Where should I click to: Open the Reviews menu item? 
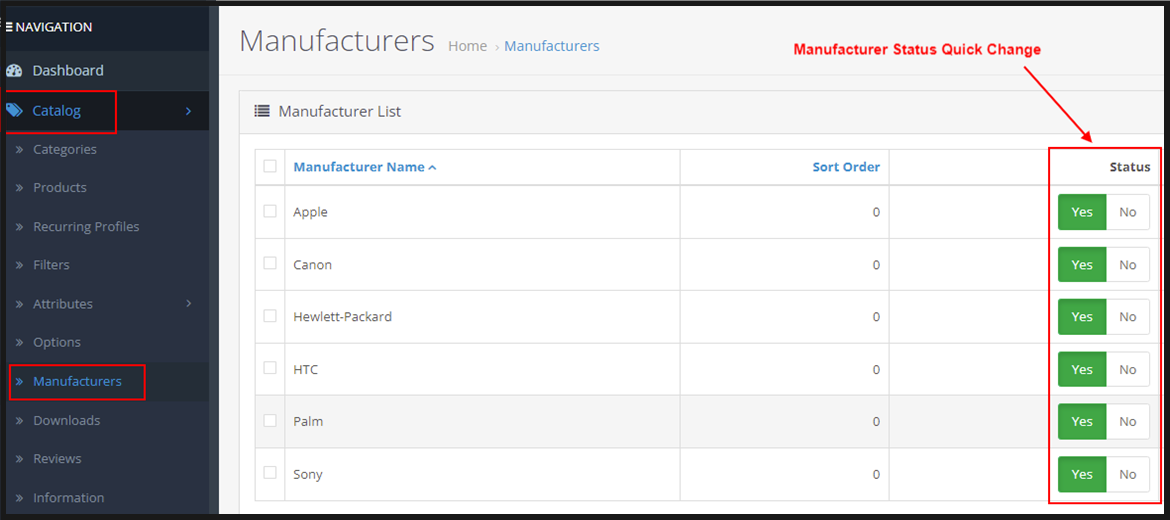pyautogui.click(x=57, y=459)
